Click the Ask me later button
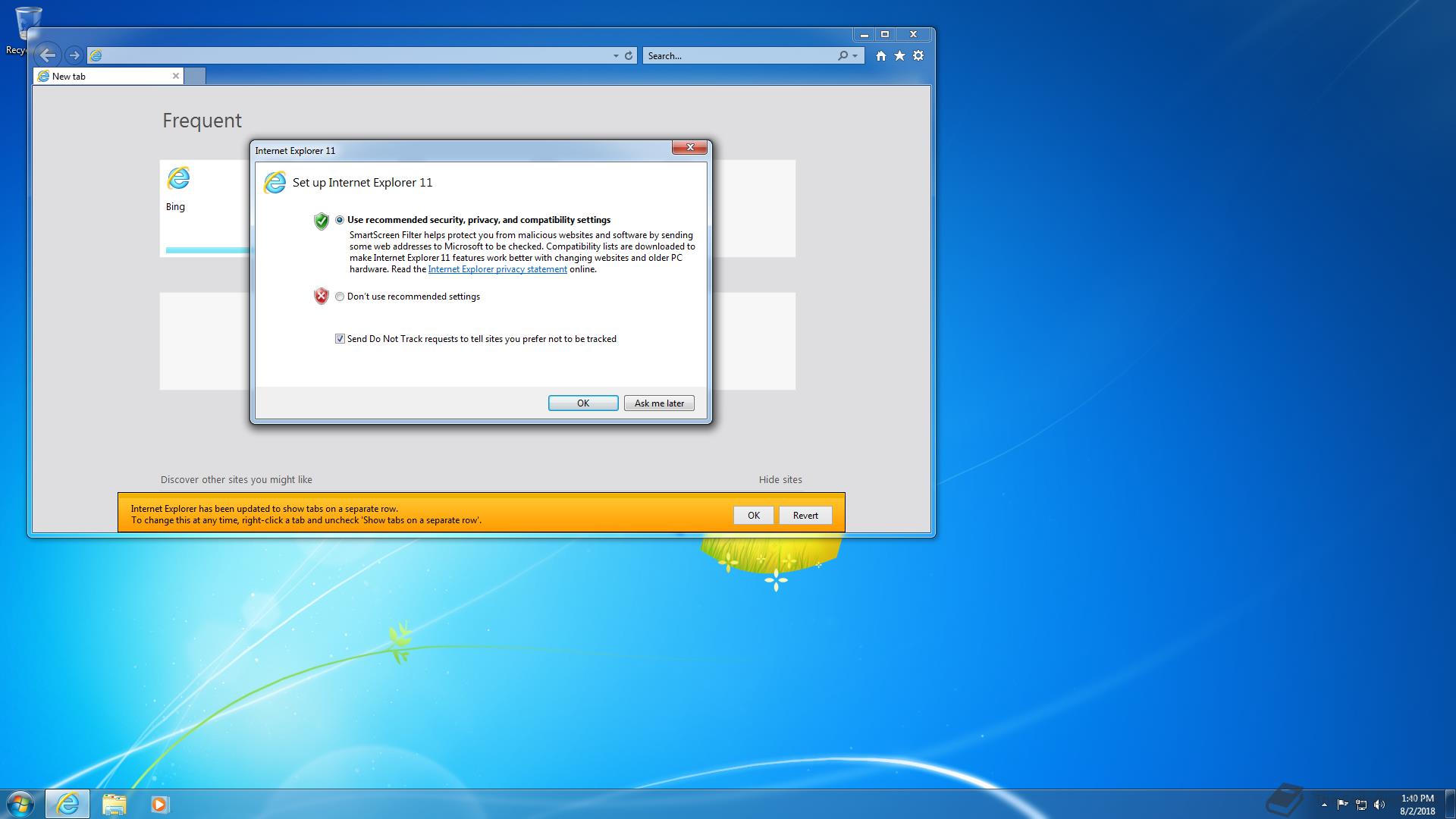1456x819 pixels. coord(659,403)
